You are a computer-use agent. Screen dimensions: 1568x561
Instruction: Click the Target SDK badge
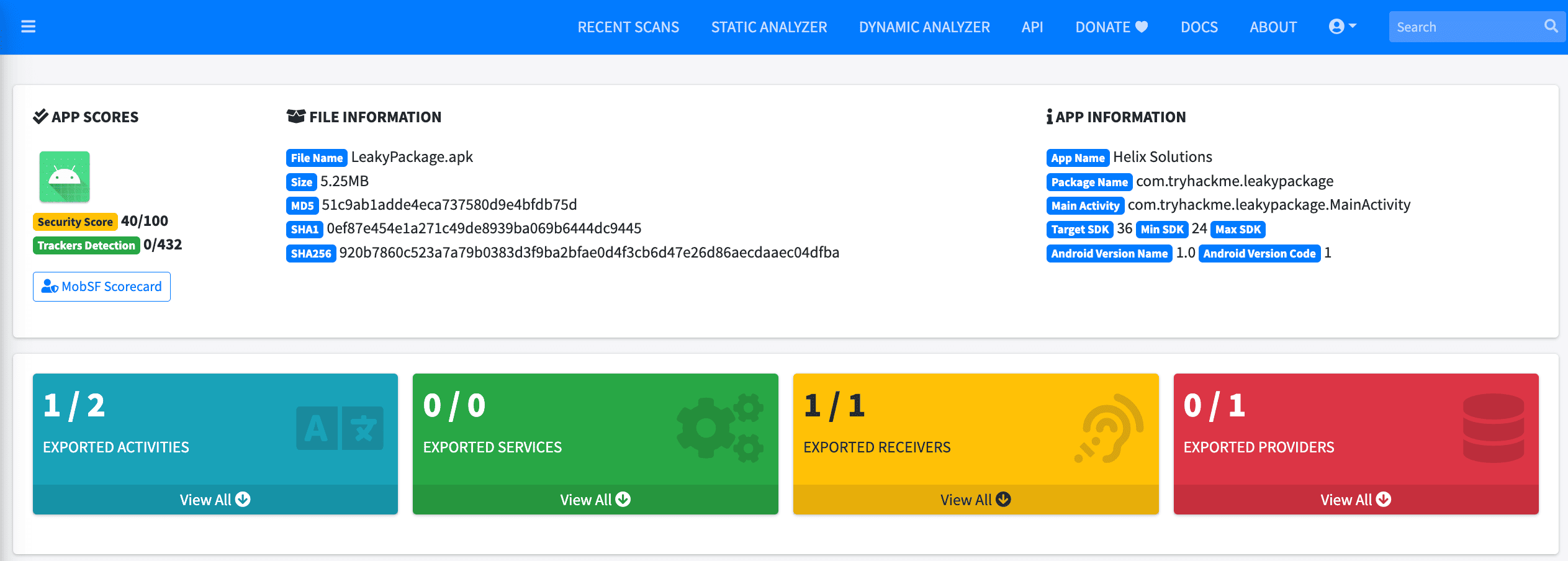click(x=1080, y=230)
